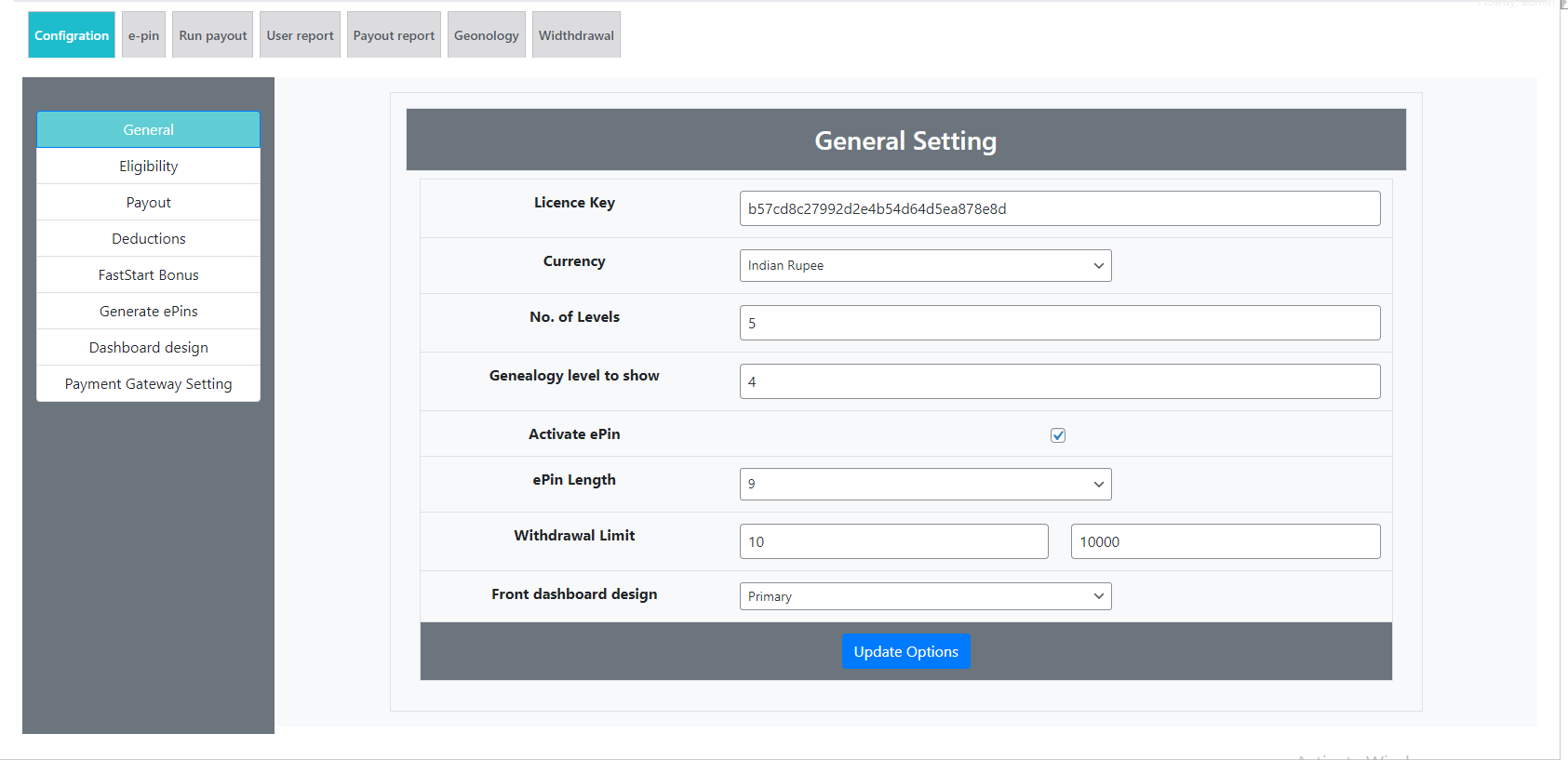Open the Deductions sidebar item
Screen dimensions: 1568x760
(x=148, y=238)
